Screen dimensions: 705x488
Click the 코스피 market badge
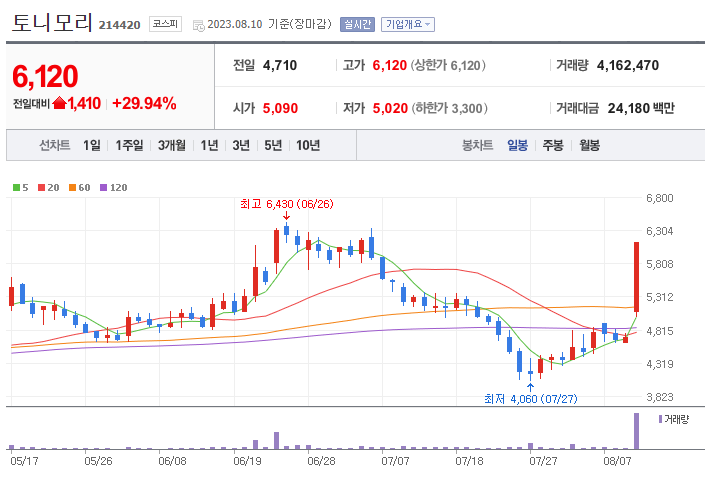(x=165, y=24)
